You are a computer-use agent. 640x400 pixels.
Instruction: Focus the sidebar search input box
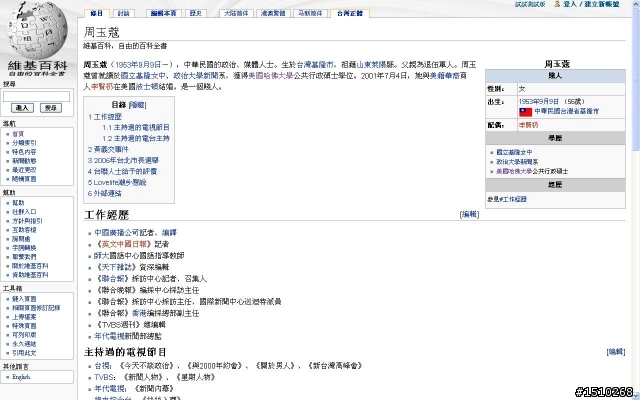(x=36, y=96)
